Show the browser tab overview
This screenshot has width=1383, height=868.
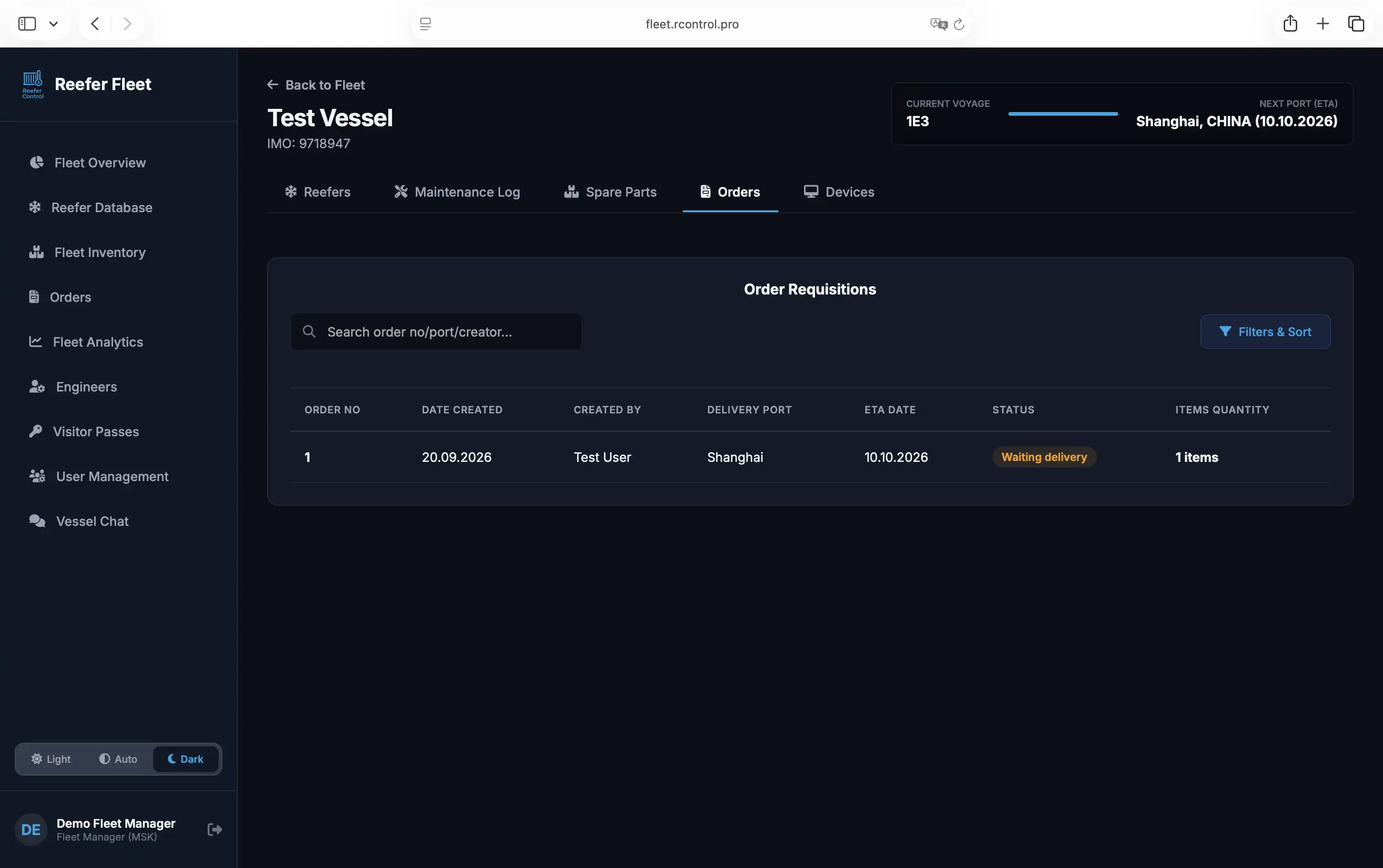(x=1356, y=23)
